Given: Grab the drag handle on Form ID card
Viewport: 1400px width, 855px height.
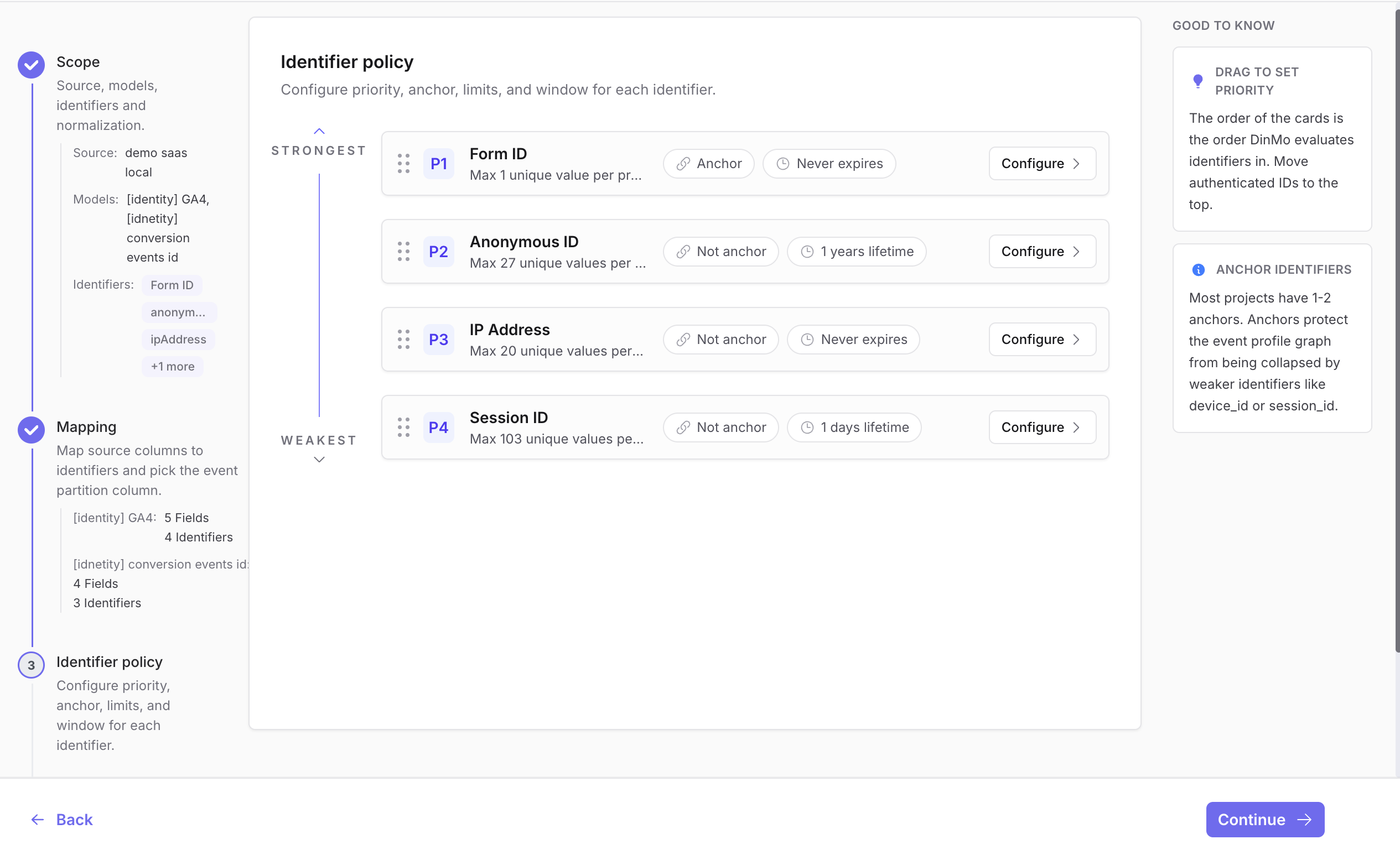Looking at the screenshot, I should point(403,164).
